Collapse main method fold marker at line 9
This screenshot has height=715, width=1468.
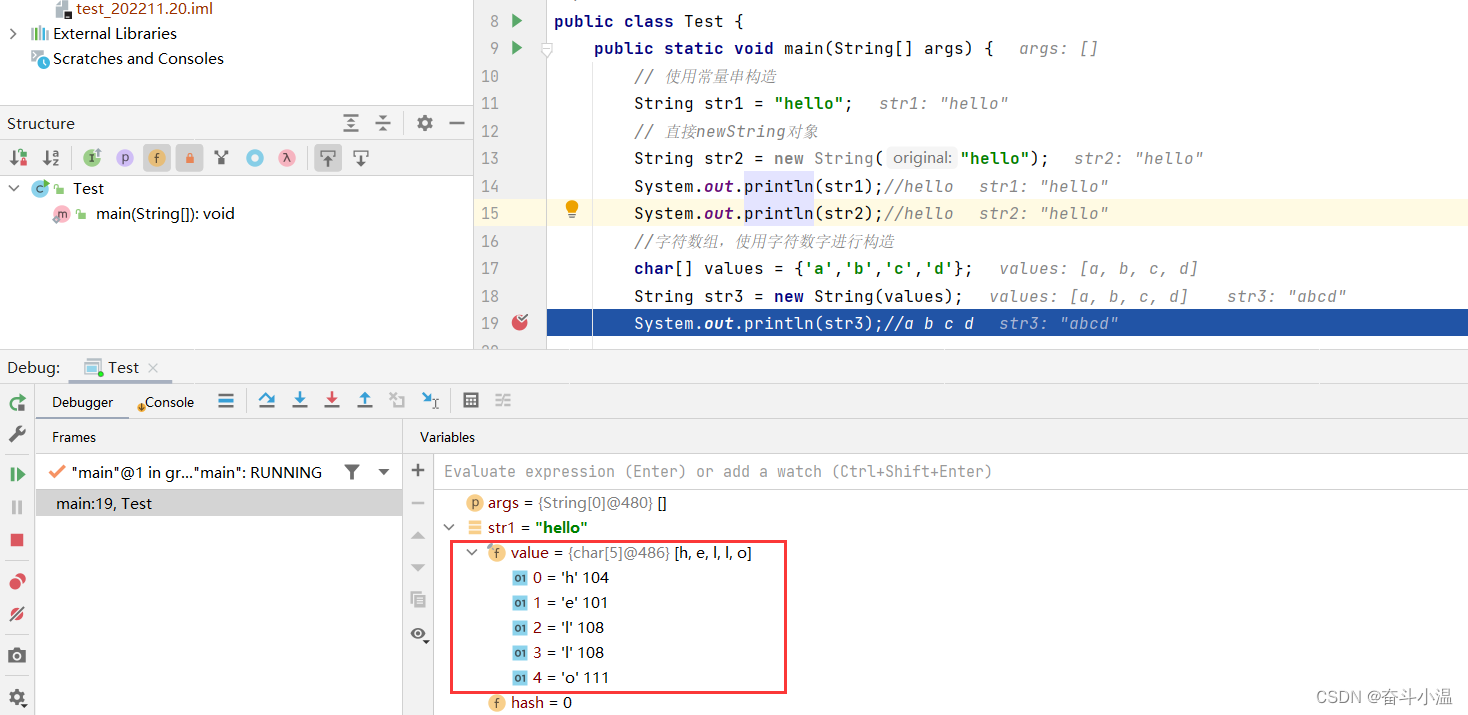pyautogui.click(x=547, y=48)
